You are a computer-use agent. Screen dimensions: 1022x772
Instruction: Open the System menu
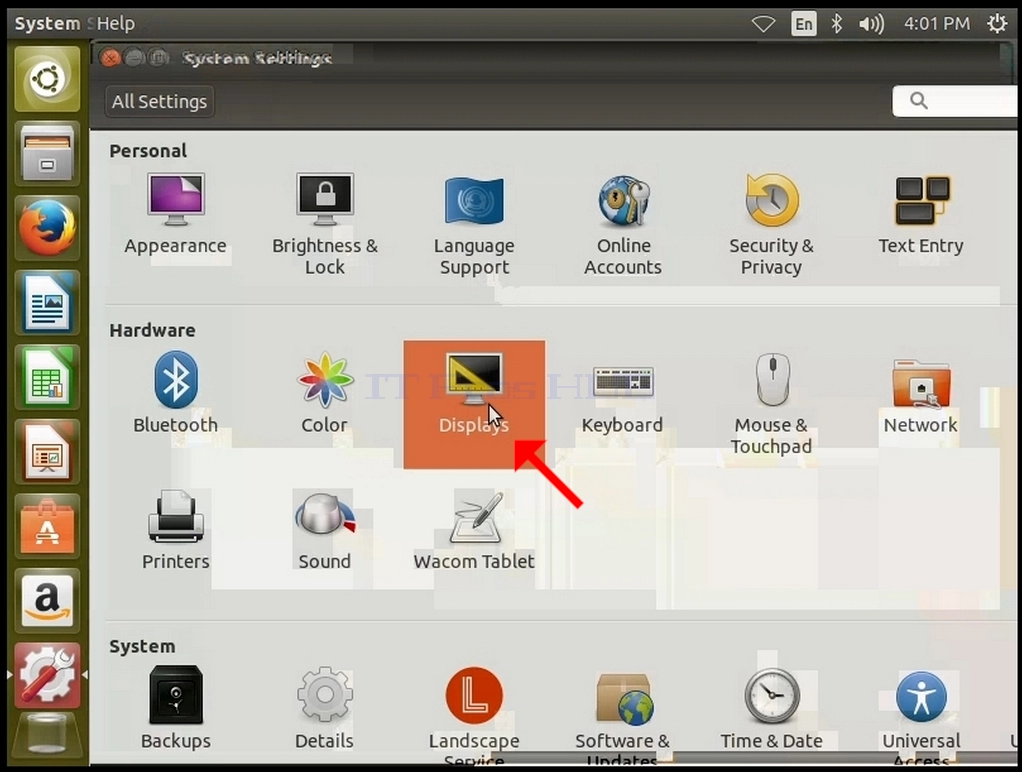click(x=47, y=23)
